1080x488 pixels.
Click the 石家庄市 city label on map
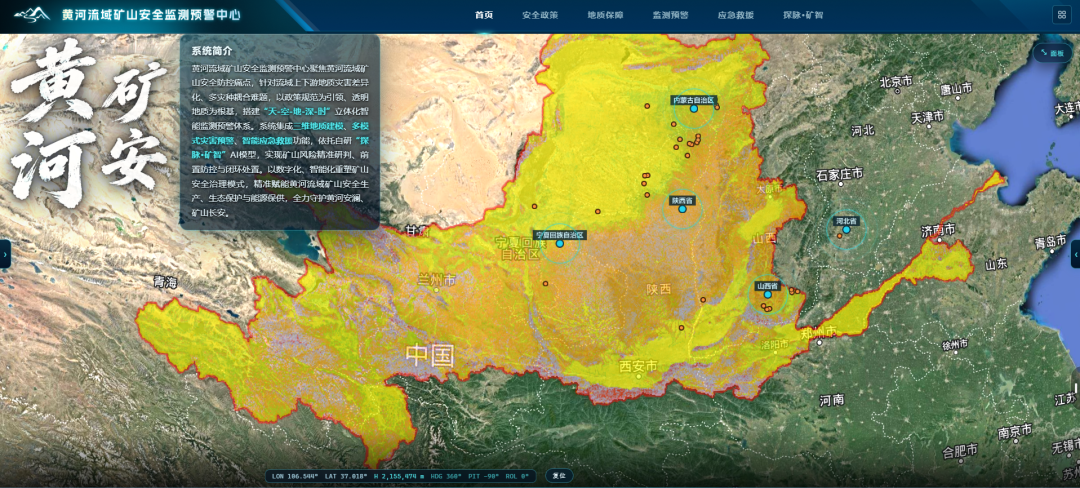point(839,174)
